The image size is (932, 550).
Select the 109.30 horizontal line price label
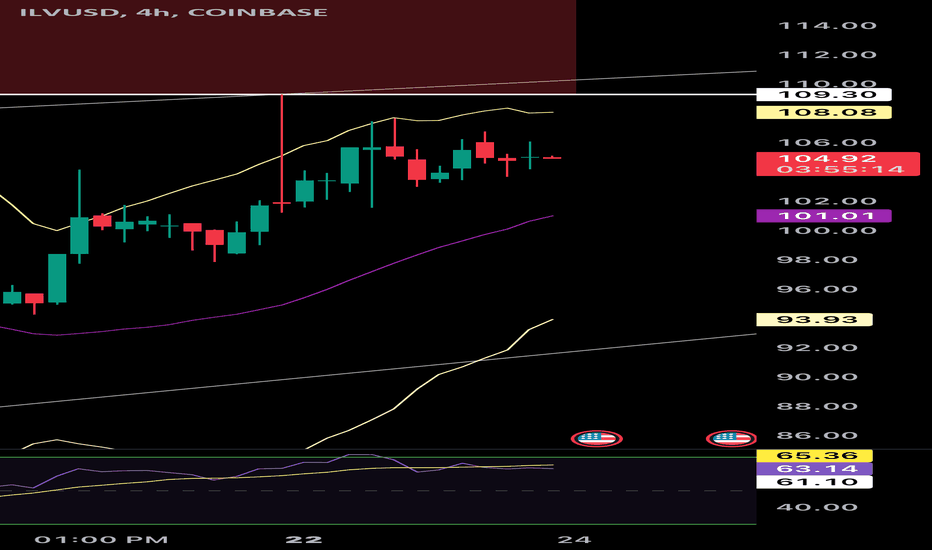[824, 95]
